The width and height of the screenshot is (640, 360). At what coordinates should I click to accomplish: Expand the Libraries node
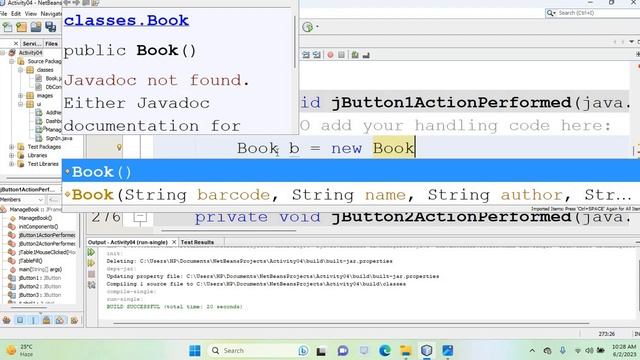(12, 155)
